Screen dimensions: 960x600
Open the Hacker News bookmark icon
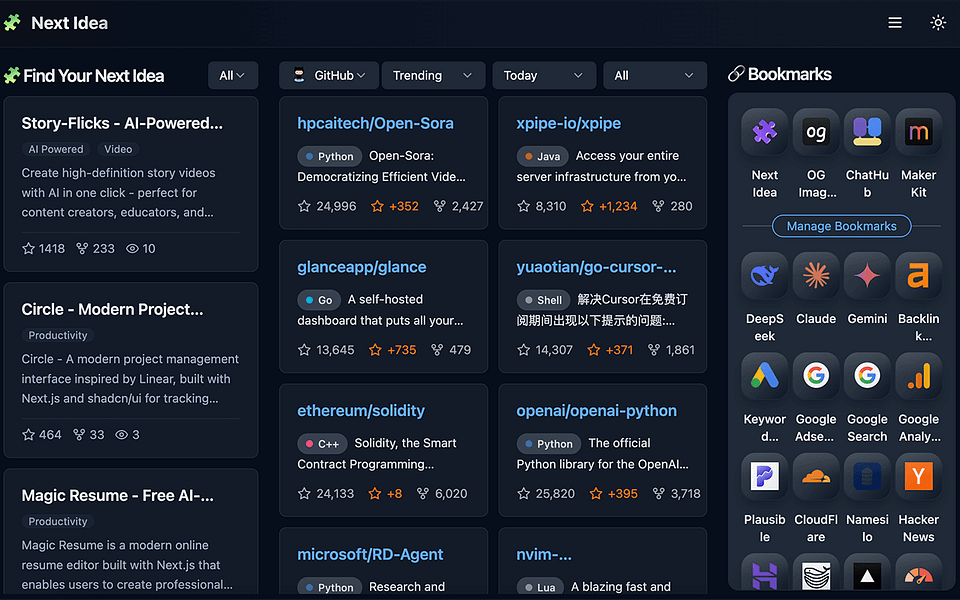(x=918, y=476)
